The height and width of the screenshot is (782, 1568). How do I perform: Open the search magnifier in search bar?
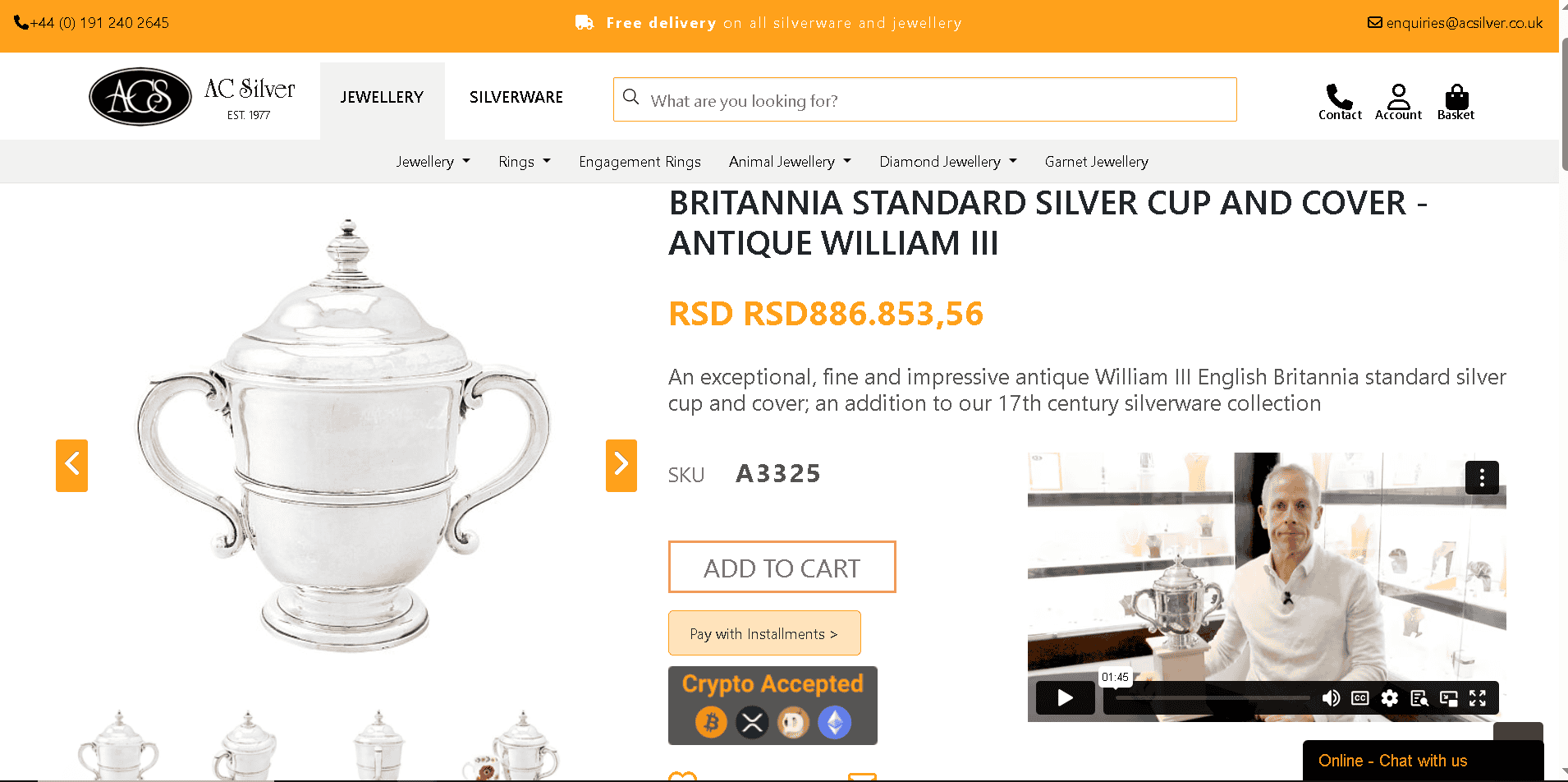[630, 99]
